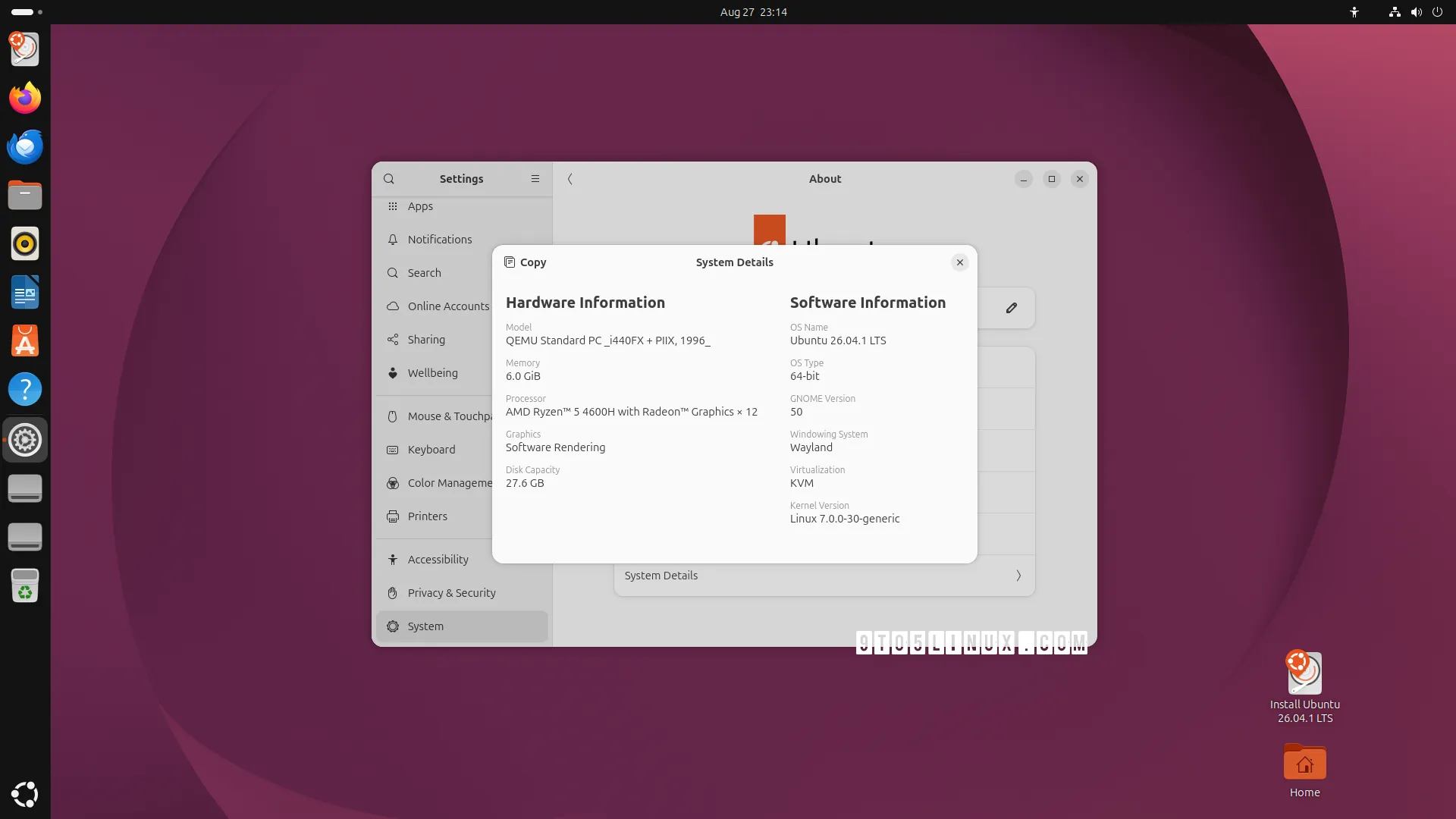The image size is (1456, 819).
Task: Select System in the Settings sidebar
Action: pos(462,626)
